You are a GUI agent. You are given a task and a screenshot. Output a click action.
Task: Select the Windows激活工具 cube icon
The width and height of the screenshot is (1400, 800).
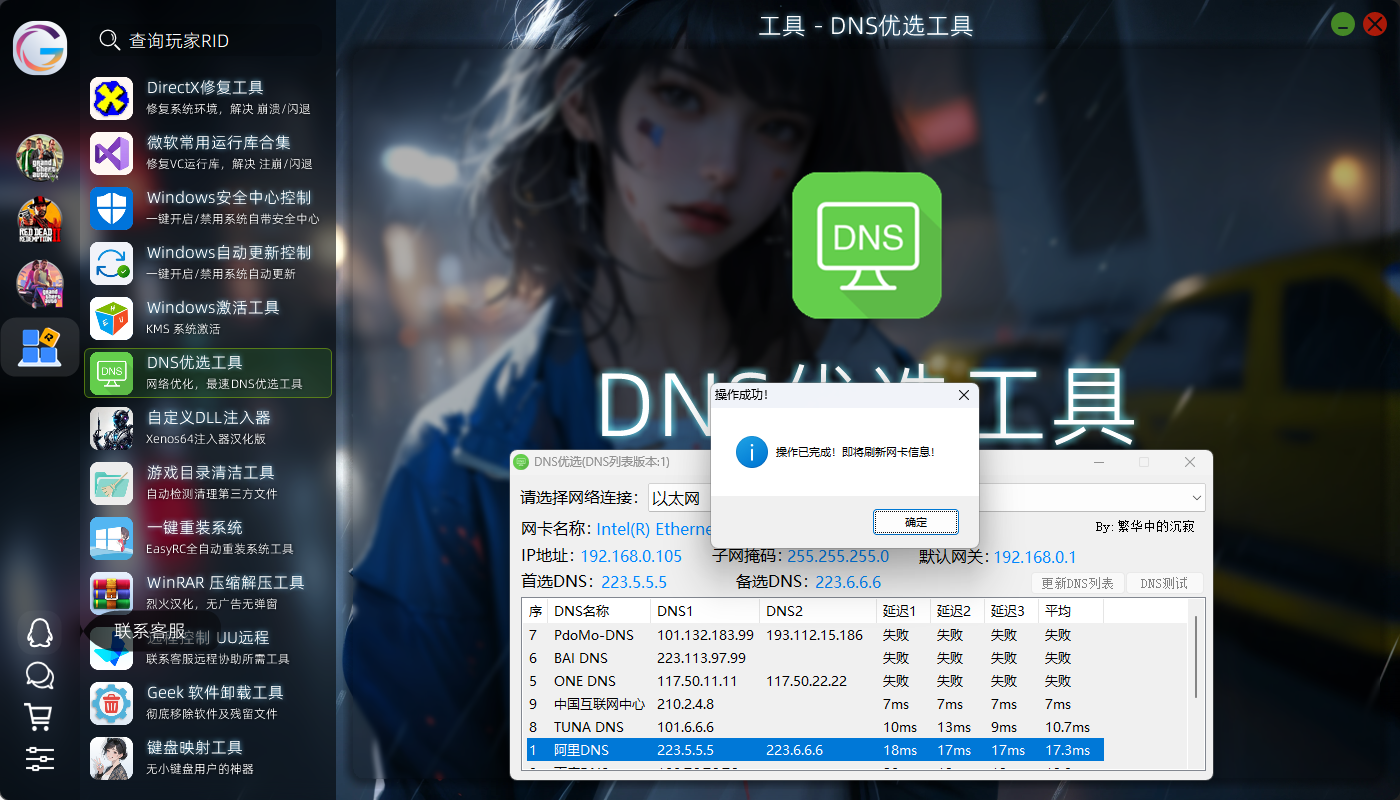[112, 318]
